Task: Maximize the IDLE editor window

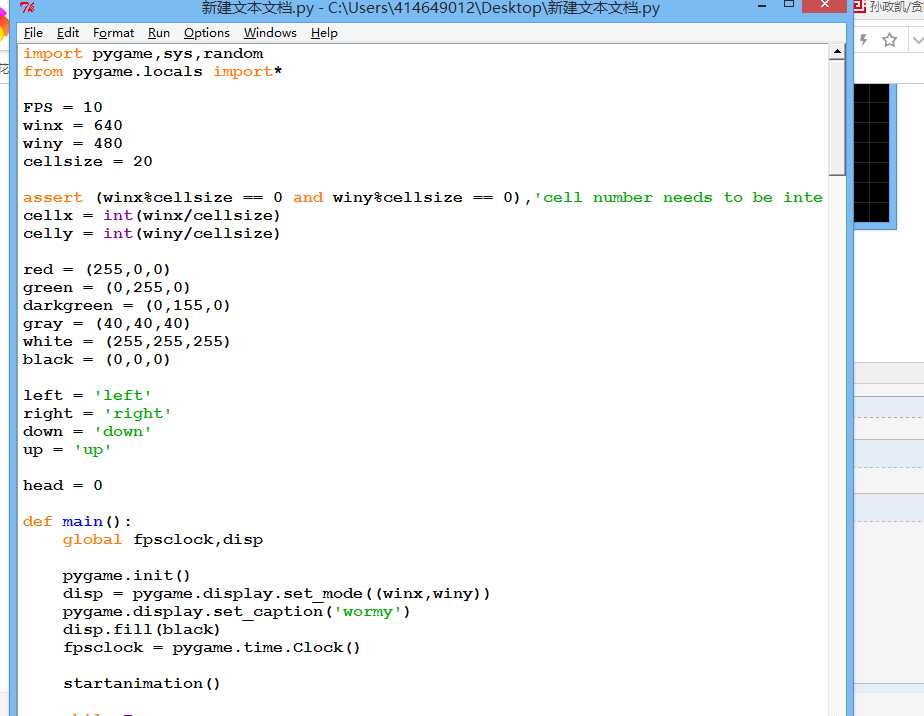Action: (789, 5)
